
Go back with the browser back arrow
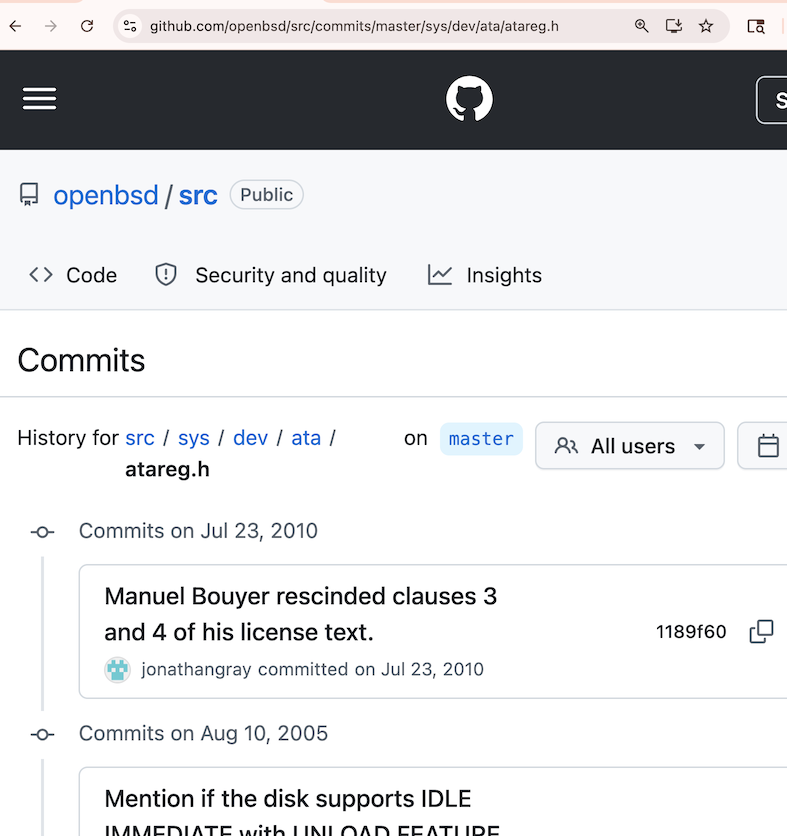[15, 26]
